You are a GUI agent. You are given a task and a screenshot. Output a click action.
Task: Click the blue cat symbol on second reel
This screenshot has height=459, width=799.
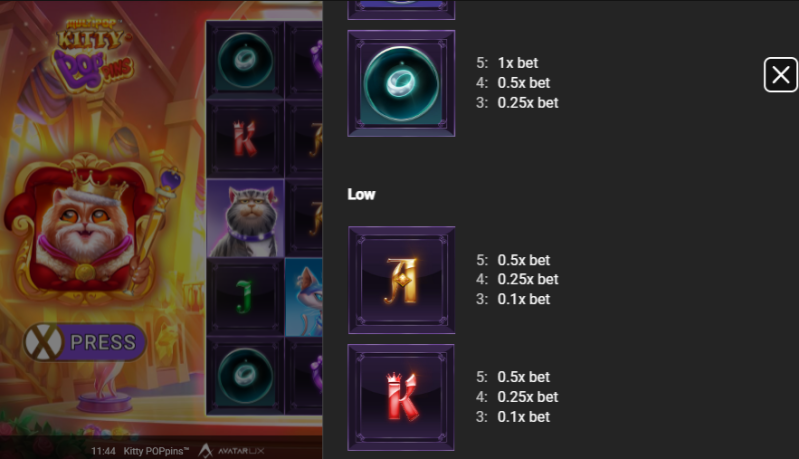click(x=304, y=297)
